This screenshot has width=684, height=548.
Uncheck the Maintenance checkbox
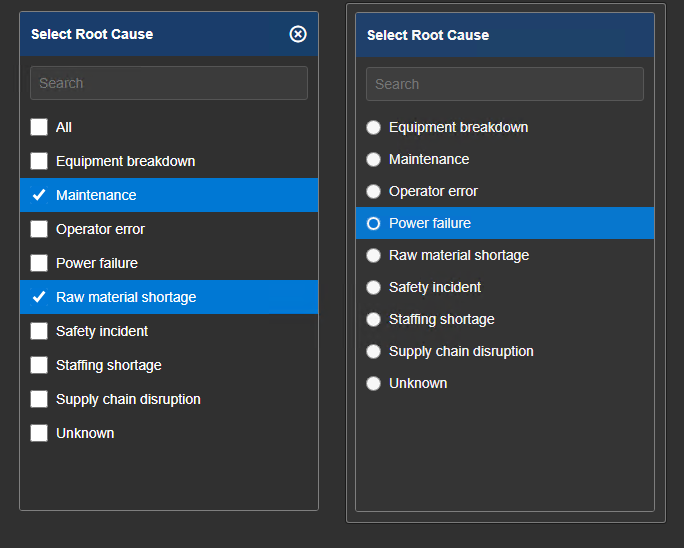pos(39,195)
